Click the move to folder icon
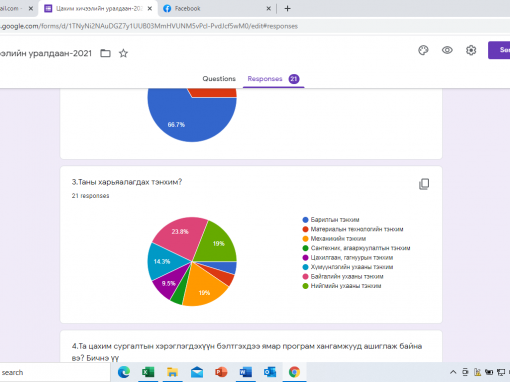The height and width of the screenshot is (382, 510). point(105,53)
